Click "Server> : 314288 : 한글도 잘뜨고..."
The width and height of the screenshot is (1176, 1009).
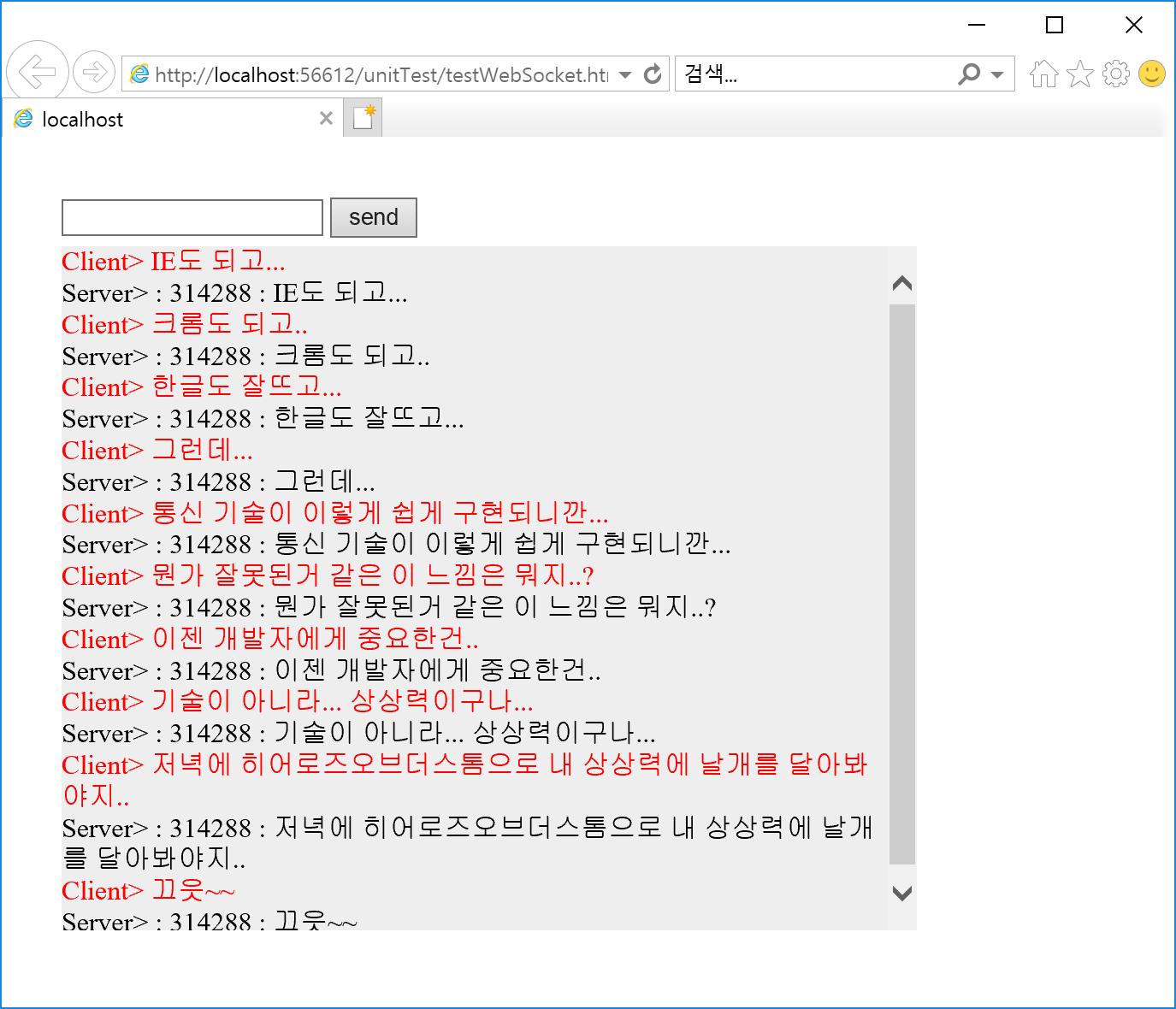click(x=263, y=419)
